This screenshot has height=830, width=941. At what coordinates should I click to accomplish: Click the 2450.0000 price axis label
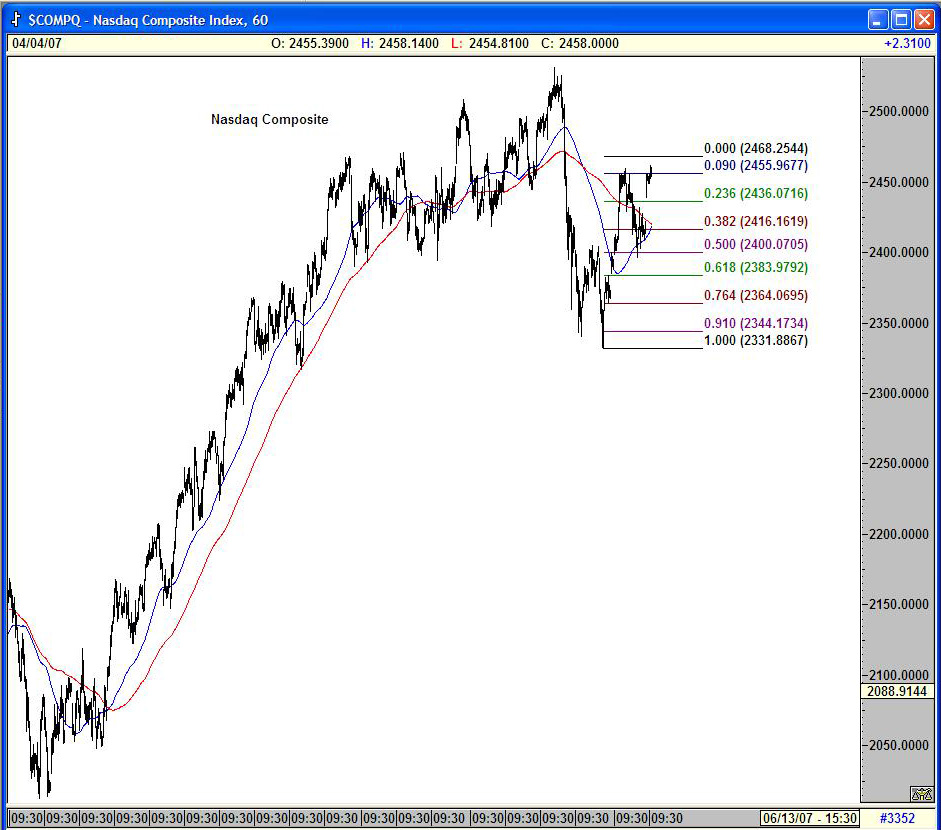pyautogui.click(x=898, y=182)
